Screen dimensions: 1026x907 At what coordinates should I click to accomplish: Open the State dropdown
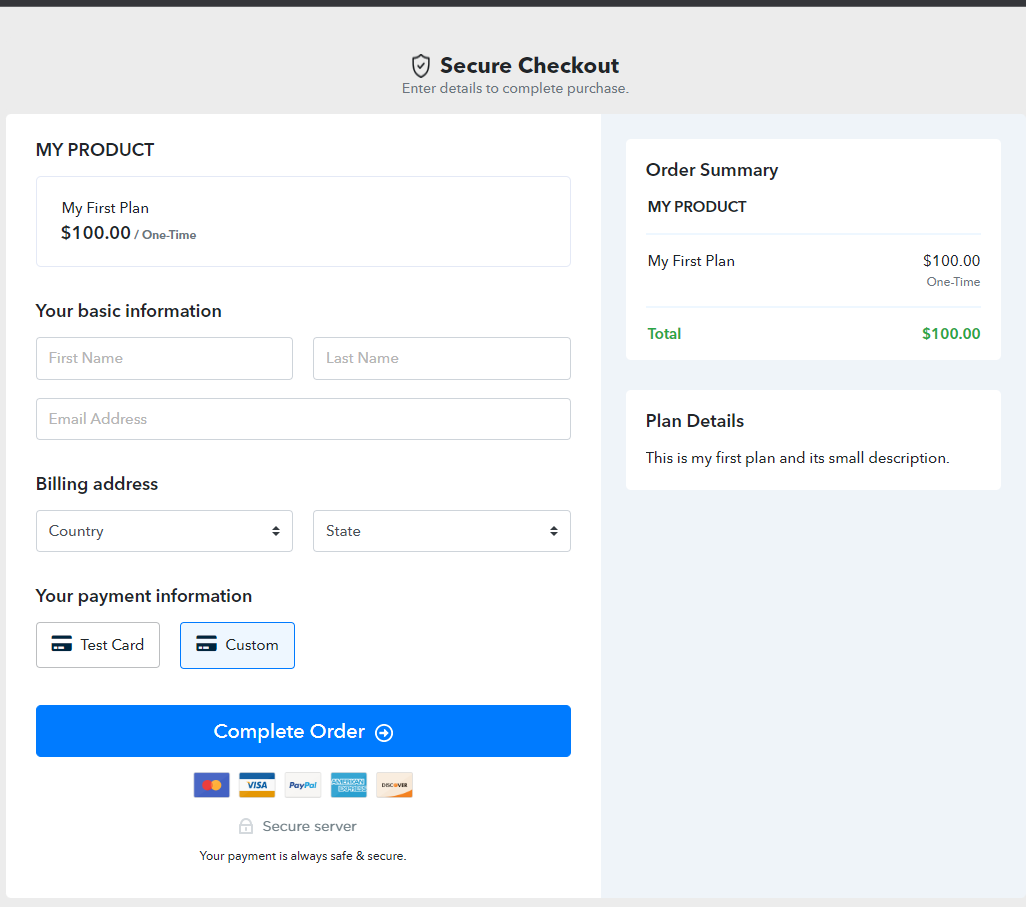pos(442,531)
